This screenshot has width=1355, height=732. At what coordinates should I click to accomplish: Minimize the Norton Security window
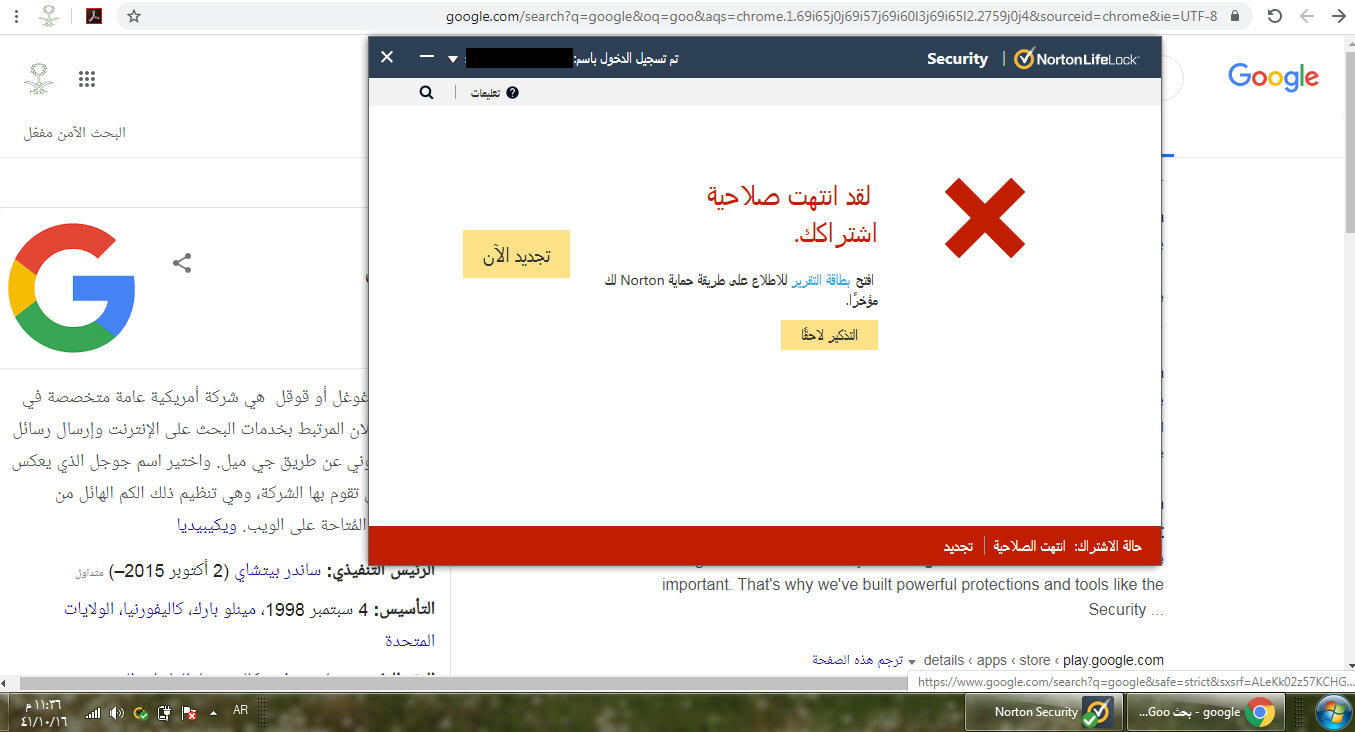[427, 57]
